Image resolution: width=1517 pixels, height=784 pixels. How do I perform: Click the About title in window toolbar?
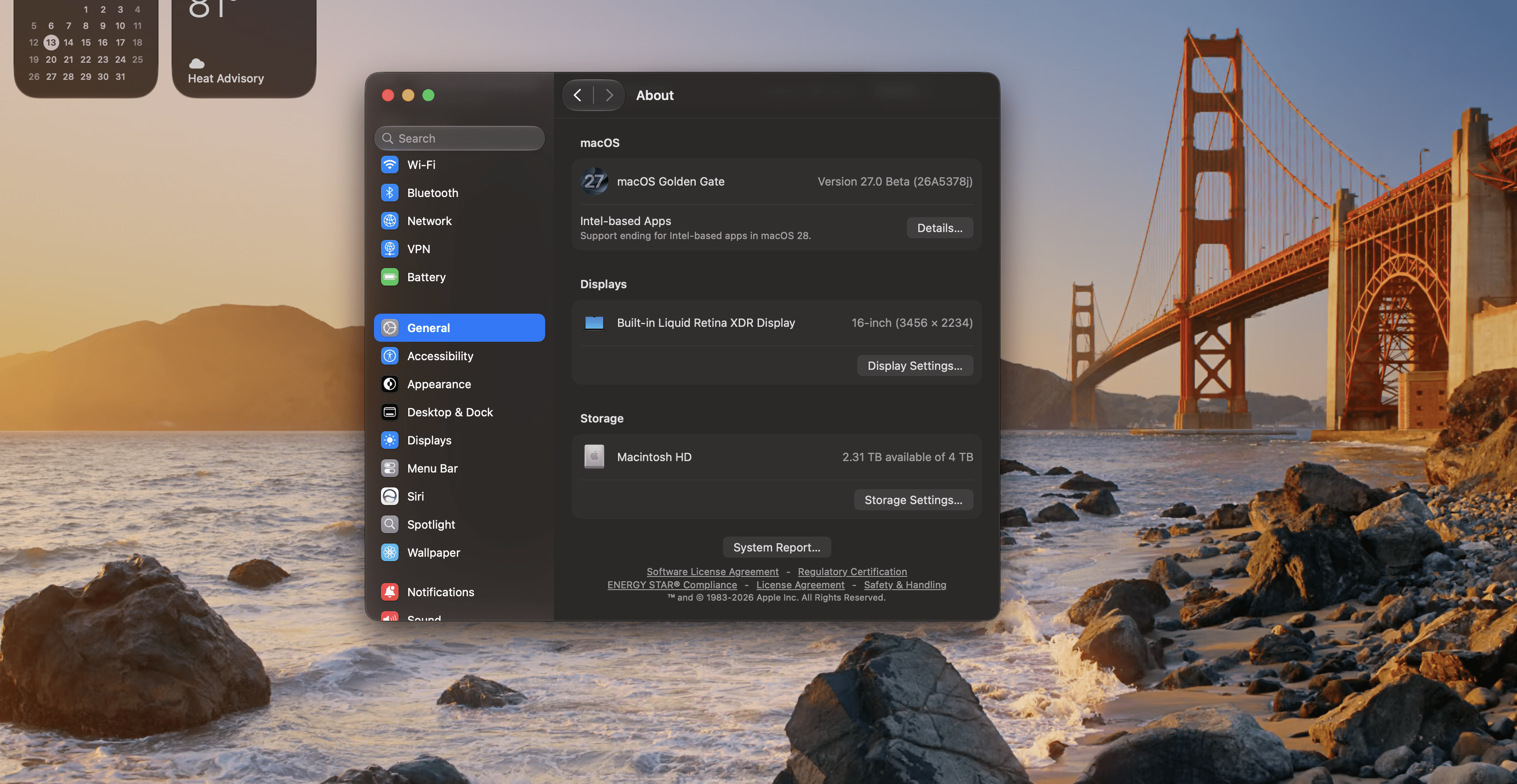(654, 95)
